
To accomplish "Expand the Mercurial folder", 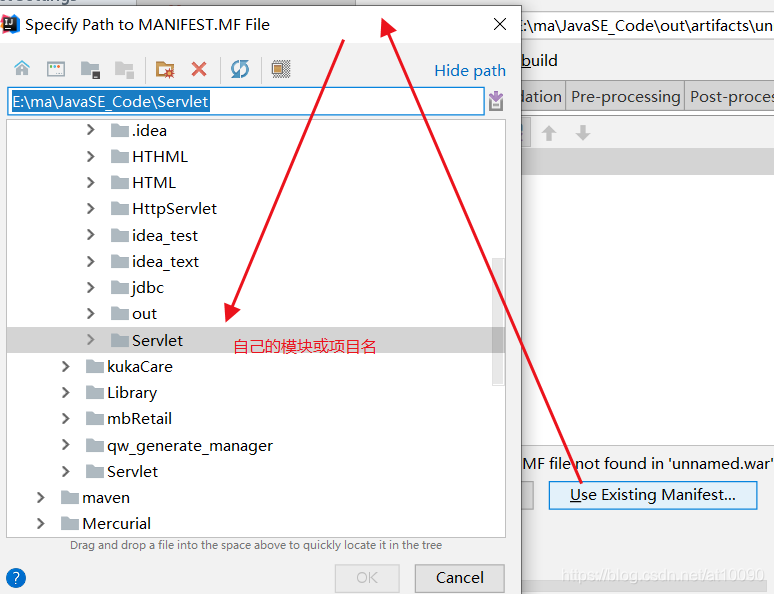I will (x=40, y=523).
